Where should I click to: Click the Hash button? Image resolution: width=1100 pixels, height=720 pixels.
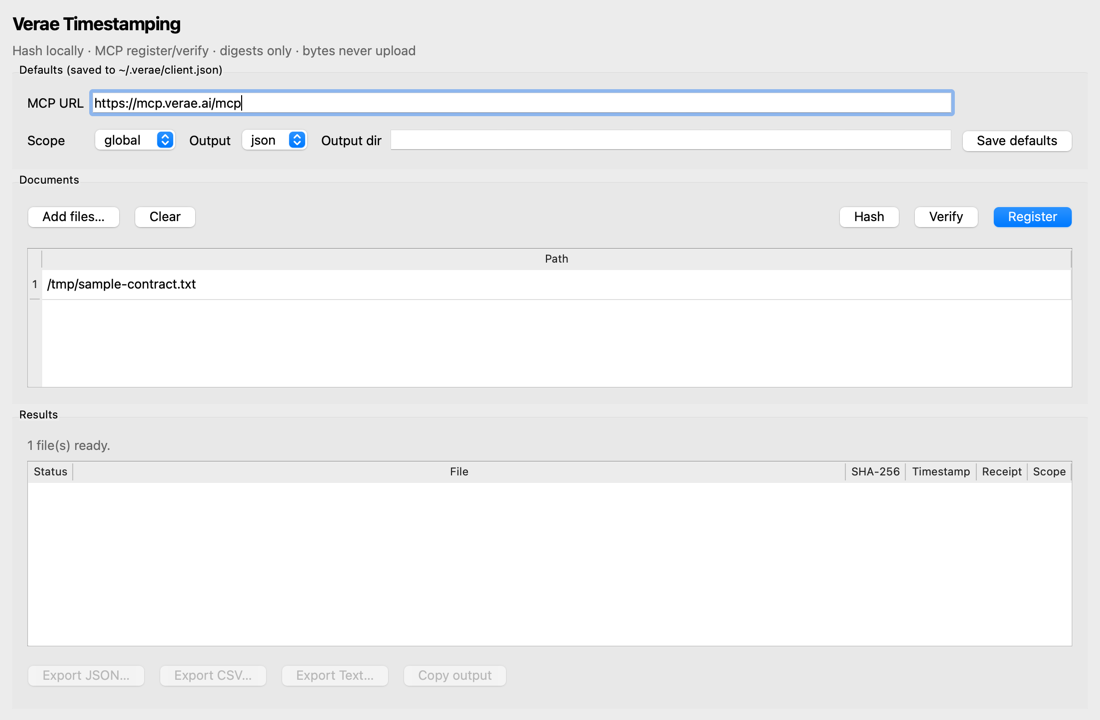pos(868,217)
